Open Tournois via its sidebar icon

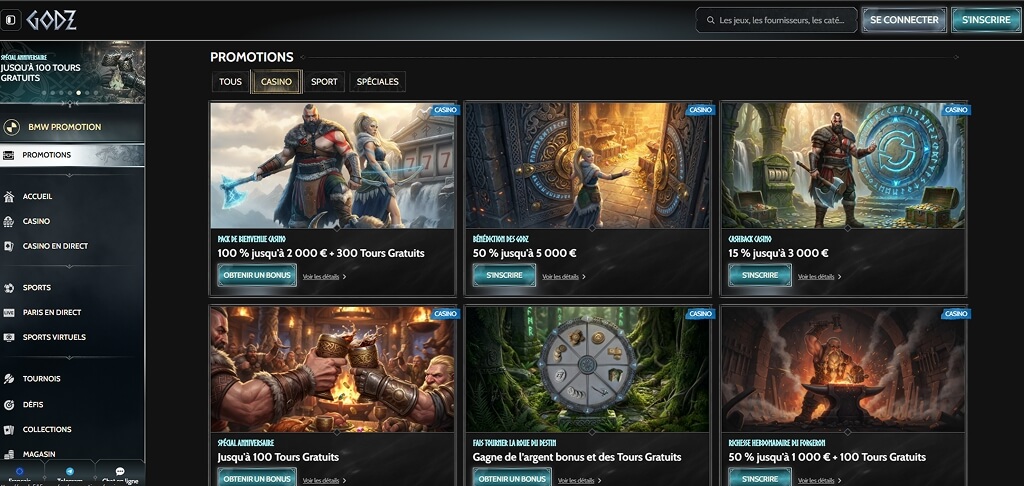pos(8,379)
